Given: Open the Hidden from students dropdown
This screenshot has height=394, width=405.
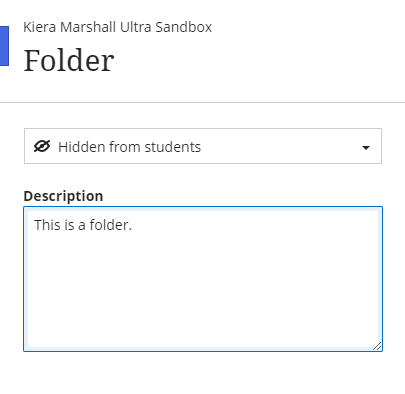Looking at the screenshot, I should tap(203, 146).
